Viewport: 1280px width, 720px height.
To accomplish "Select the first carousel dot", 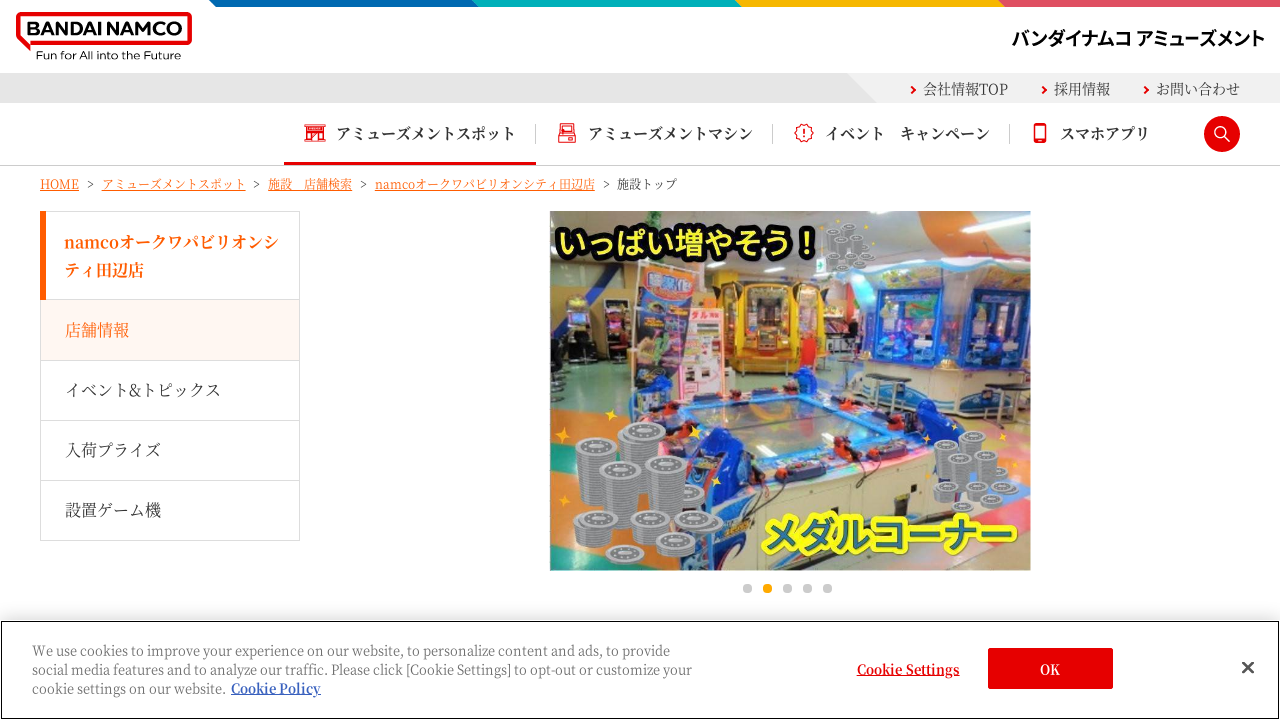I will tap(747, 588).
